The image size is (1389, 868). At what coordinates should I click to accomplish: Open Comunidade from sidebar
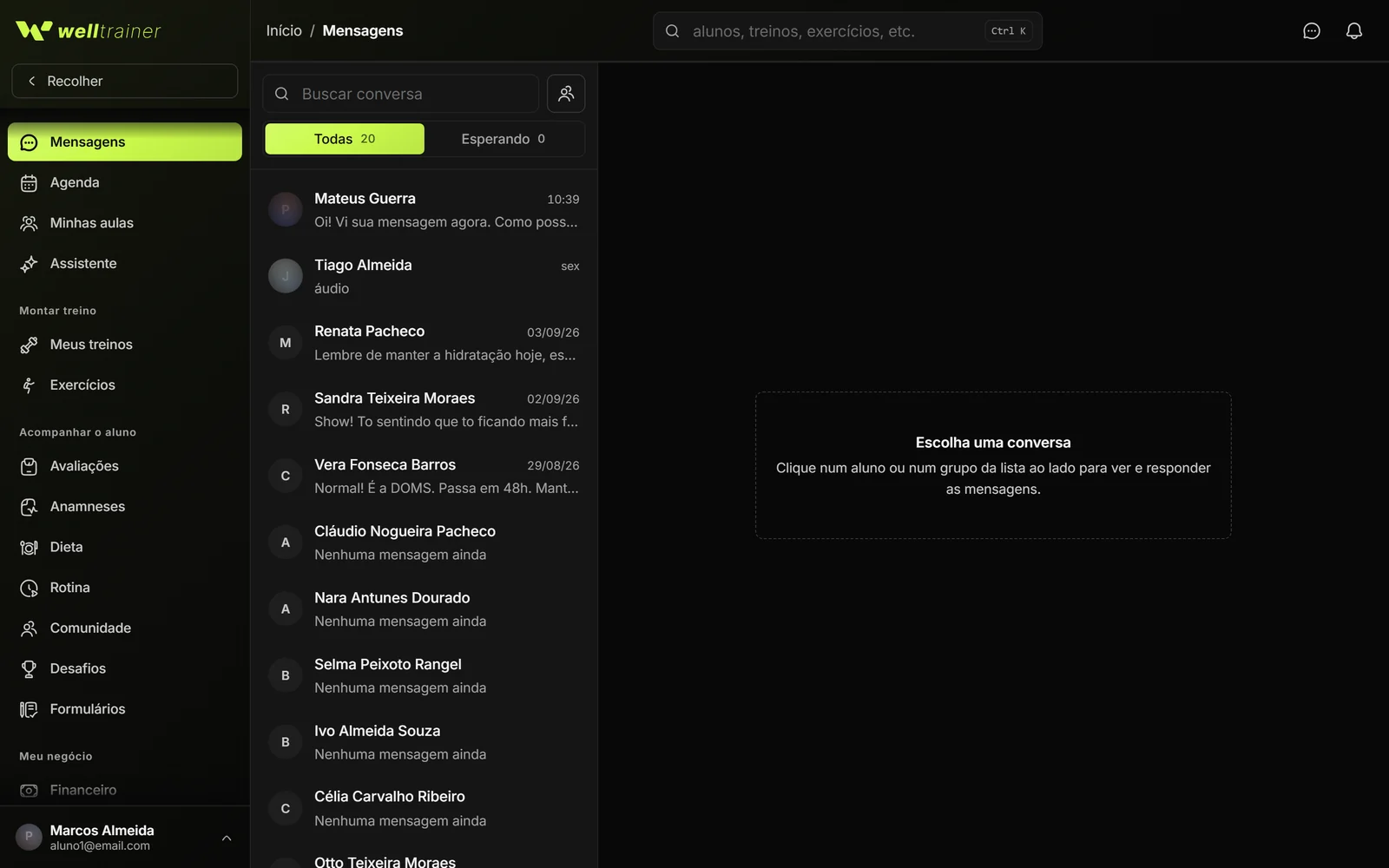pyautogui.click(x=125, y=628)
